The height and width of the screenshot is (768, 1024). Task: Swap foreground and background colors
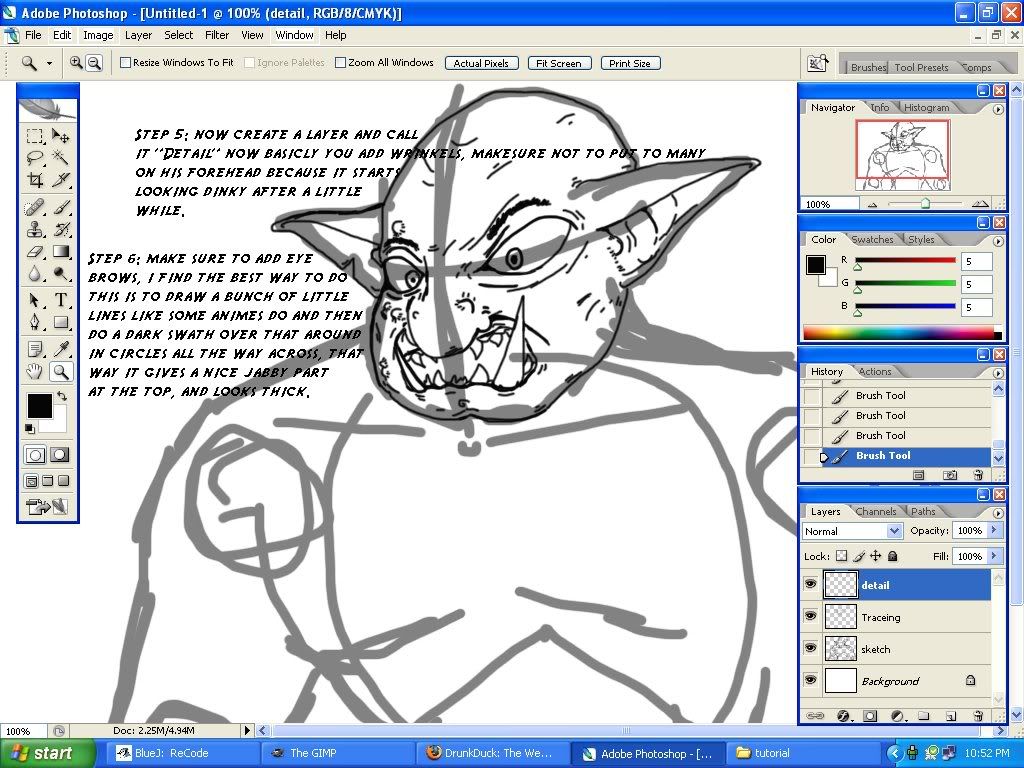pos(62,396)
